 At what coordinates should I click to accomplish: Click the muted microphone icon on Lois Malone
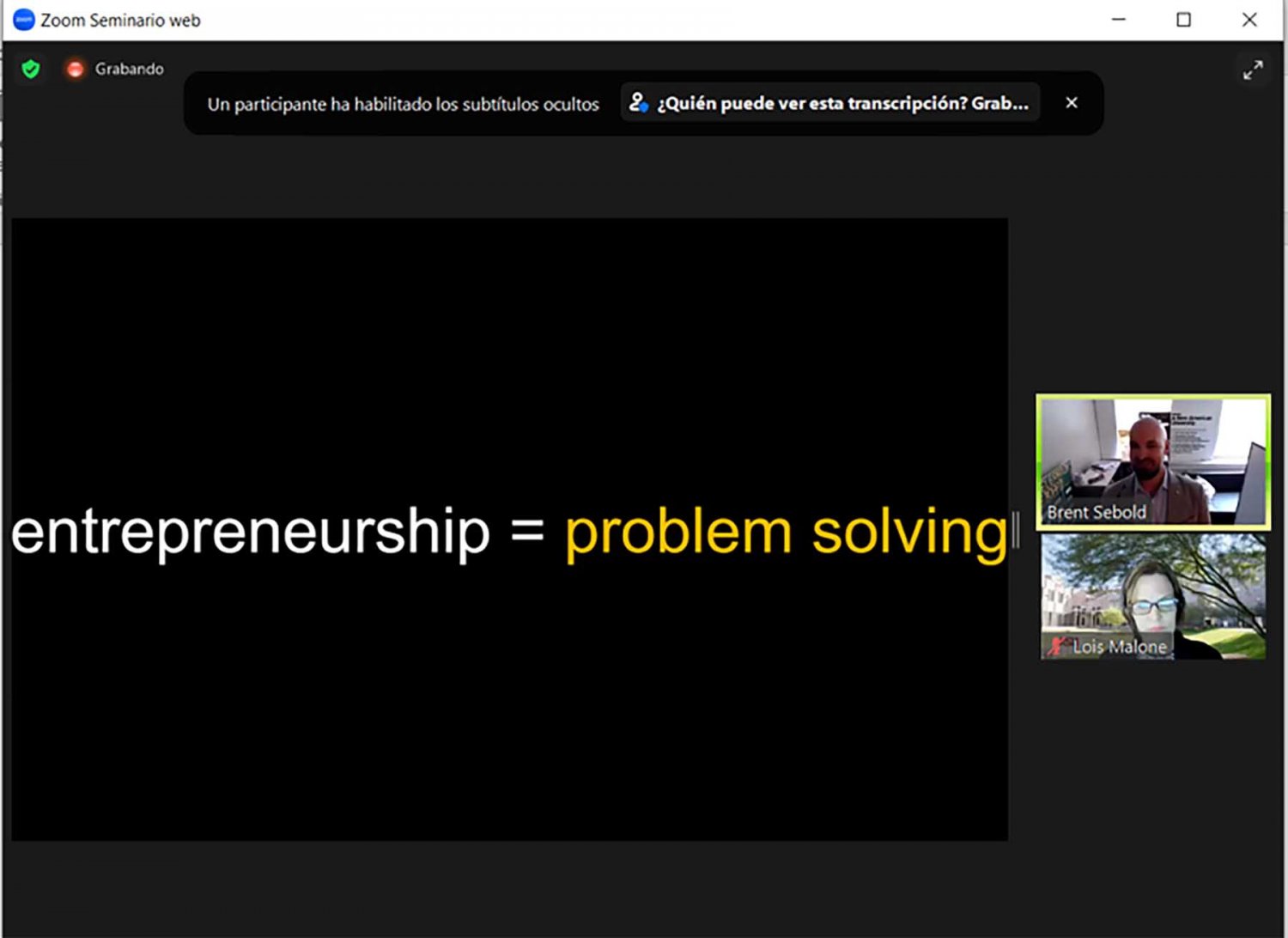1057,646
